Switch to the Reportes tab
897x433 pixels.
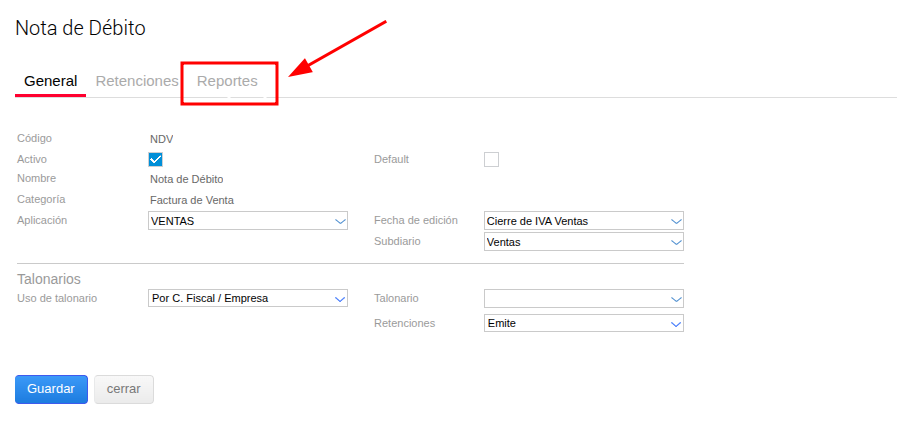[x=227, y=81]
